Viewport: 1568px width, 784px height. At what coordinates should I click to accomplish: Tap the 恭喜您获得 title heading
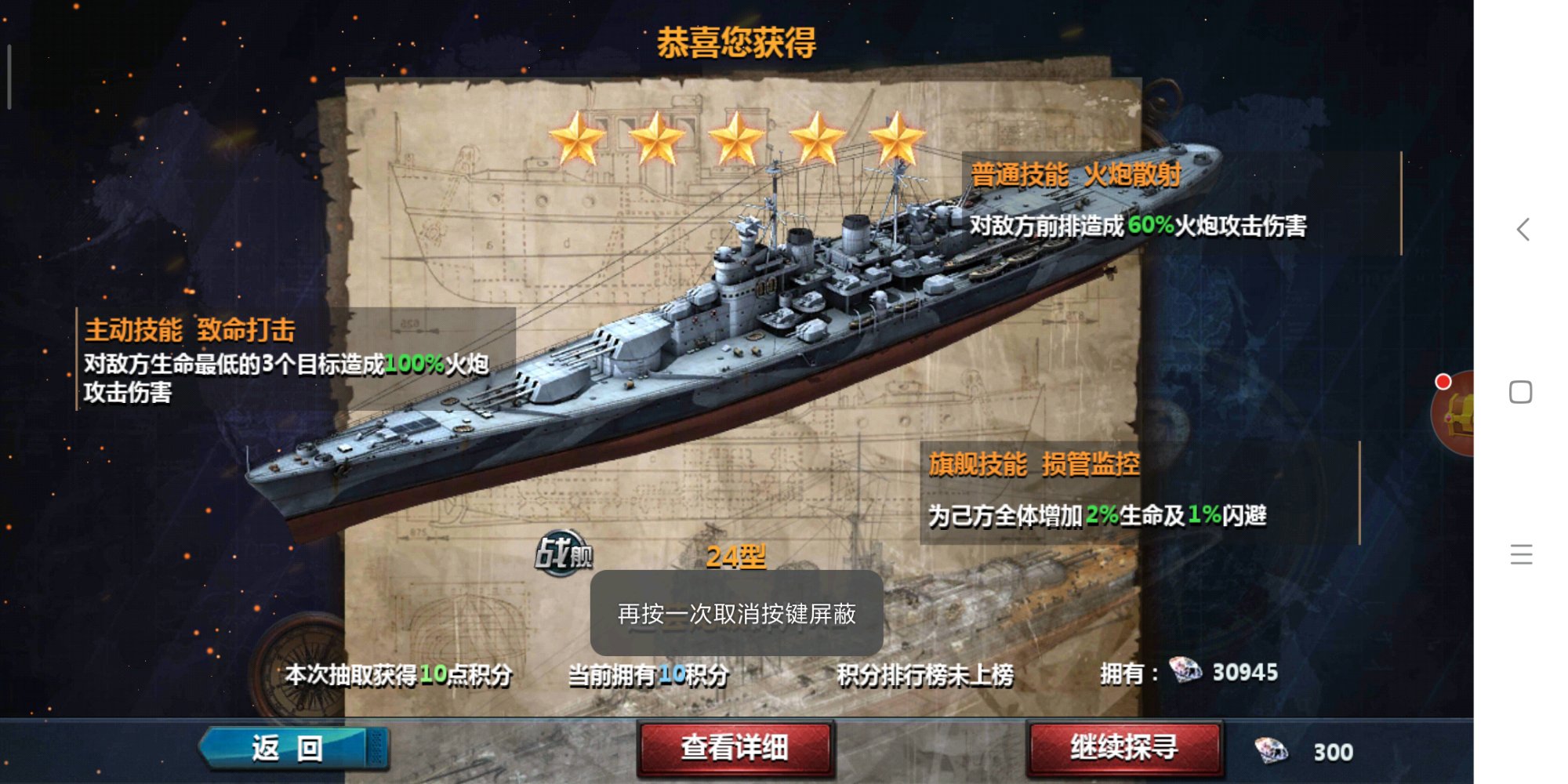pyautogui.click(x=736, y=42)
